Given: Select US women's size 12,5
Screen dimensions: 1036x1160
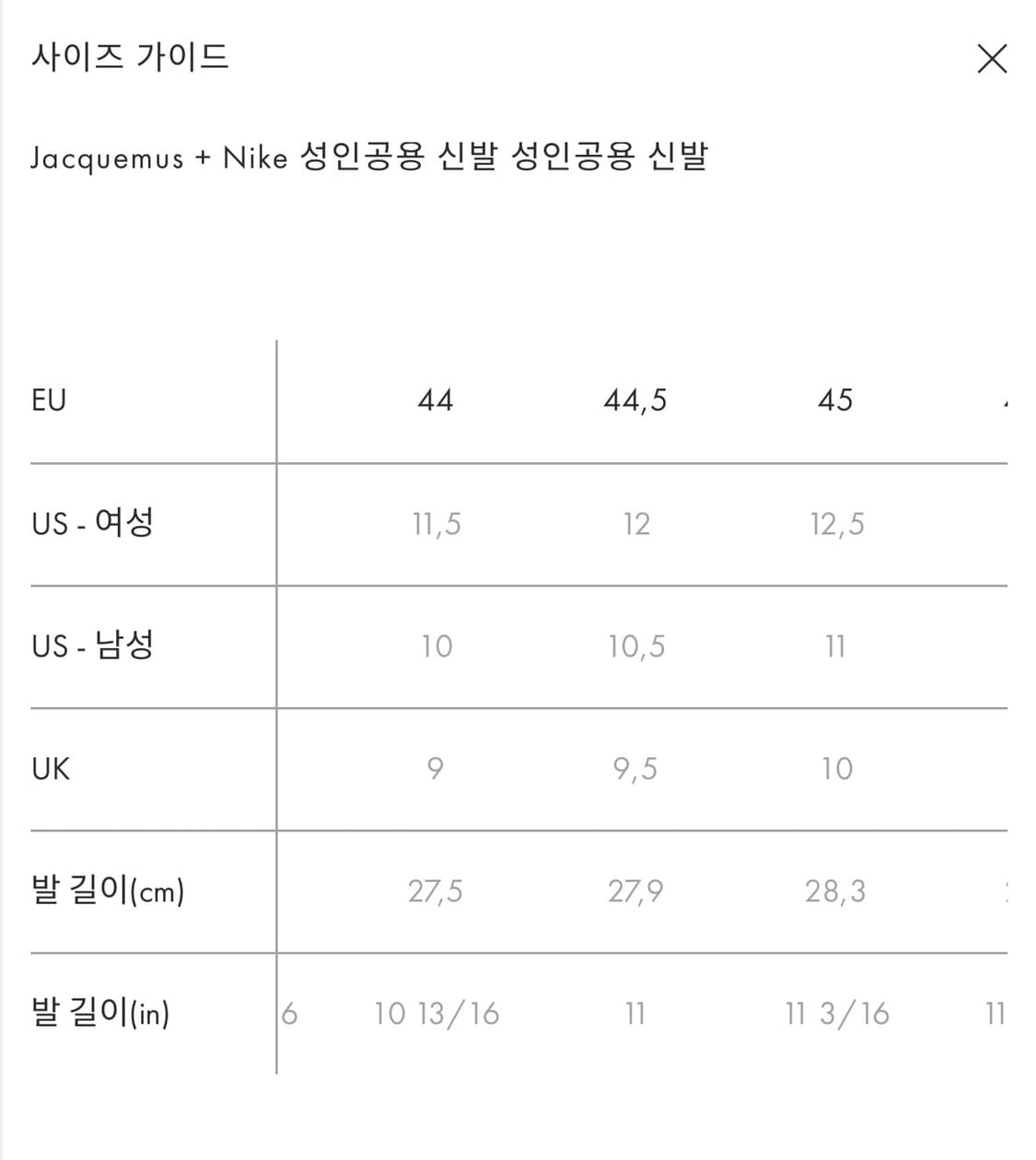Looking at the screenshot, I should 834,523.
